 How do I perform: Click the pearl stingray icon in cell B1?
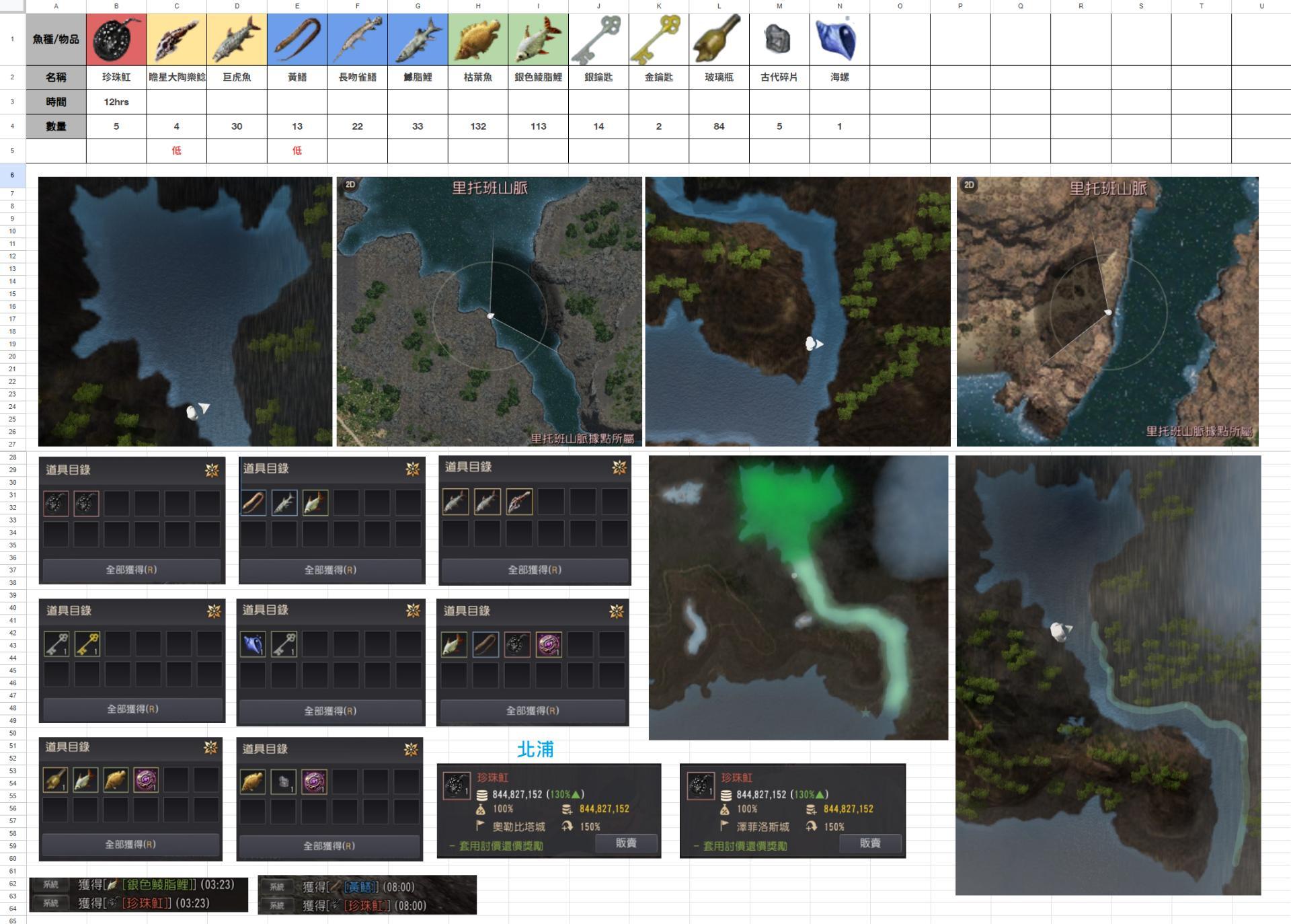tap(116, 39)
